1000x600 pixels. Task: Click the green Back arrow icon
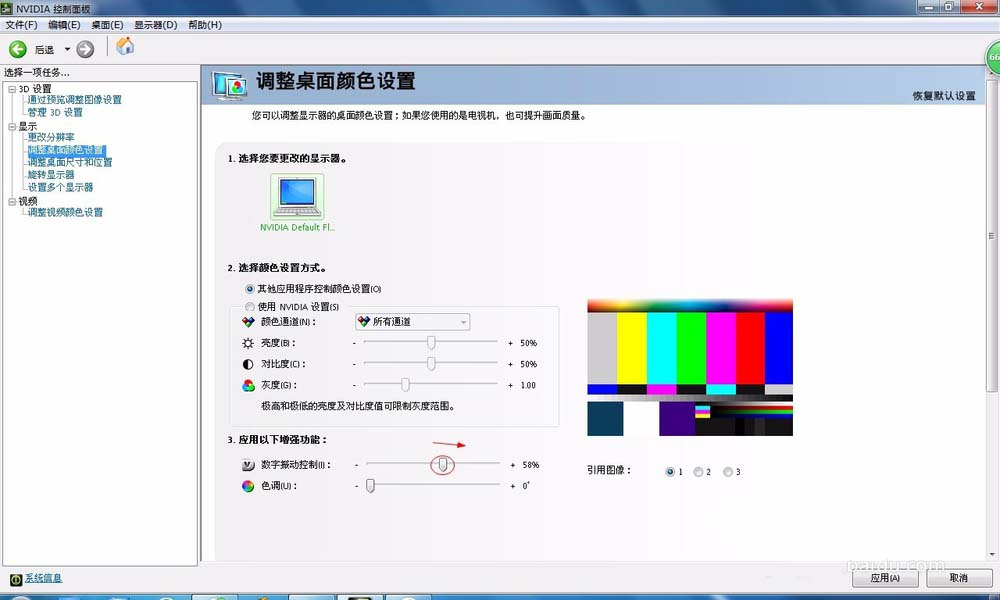pos(18,49)
